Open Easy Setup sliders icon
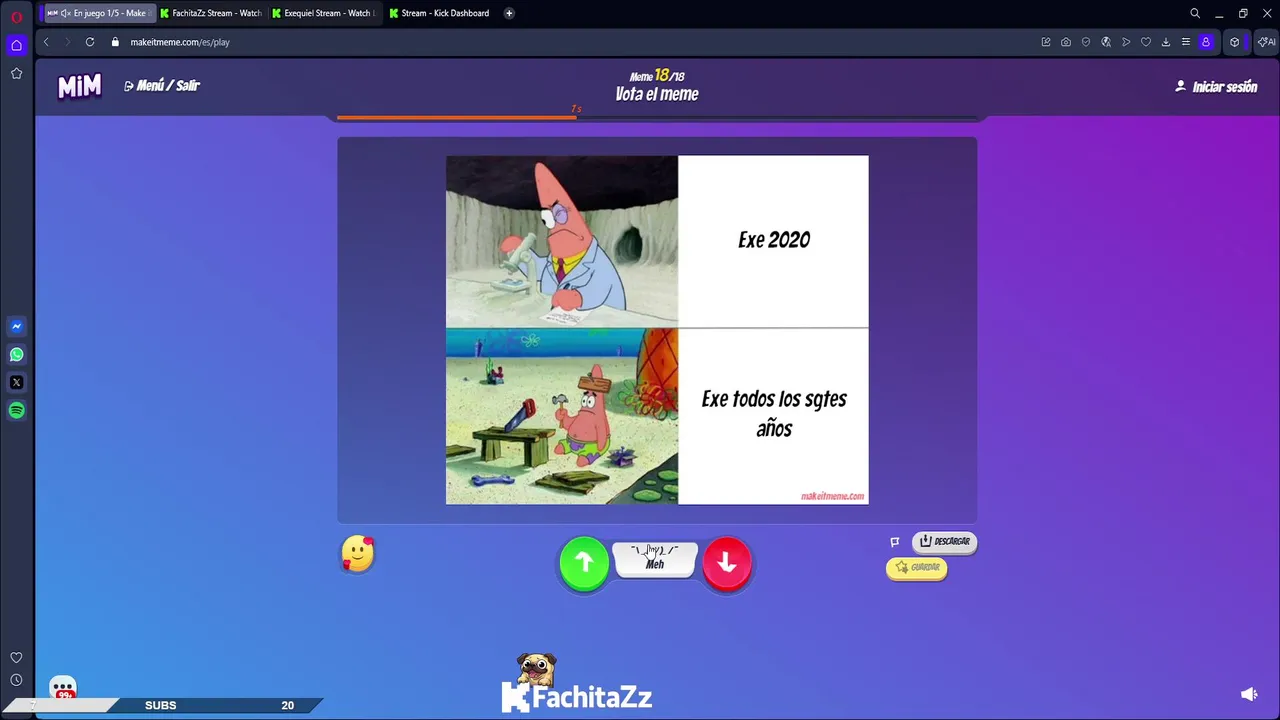1280x720 pixels. coord(1186,42)
